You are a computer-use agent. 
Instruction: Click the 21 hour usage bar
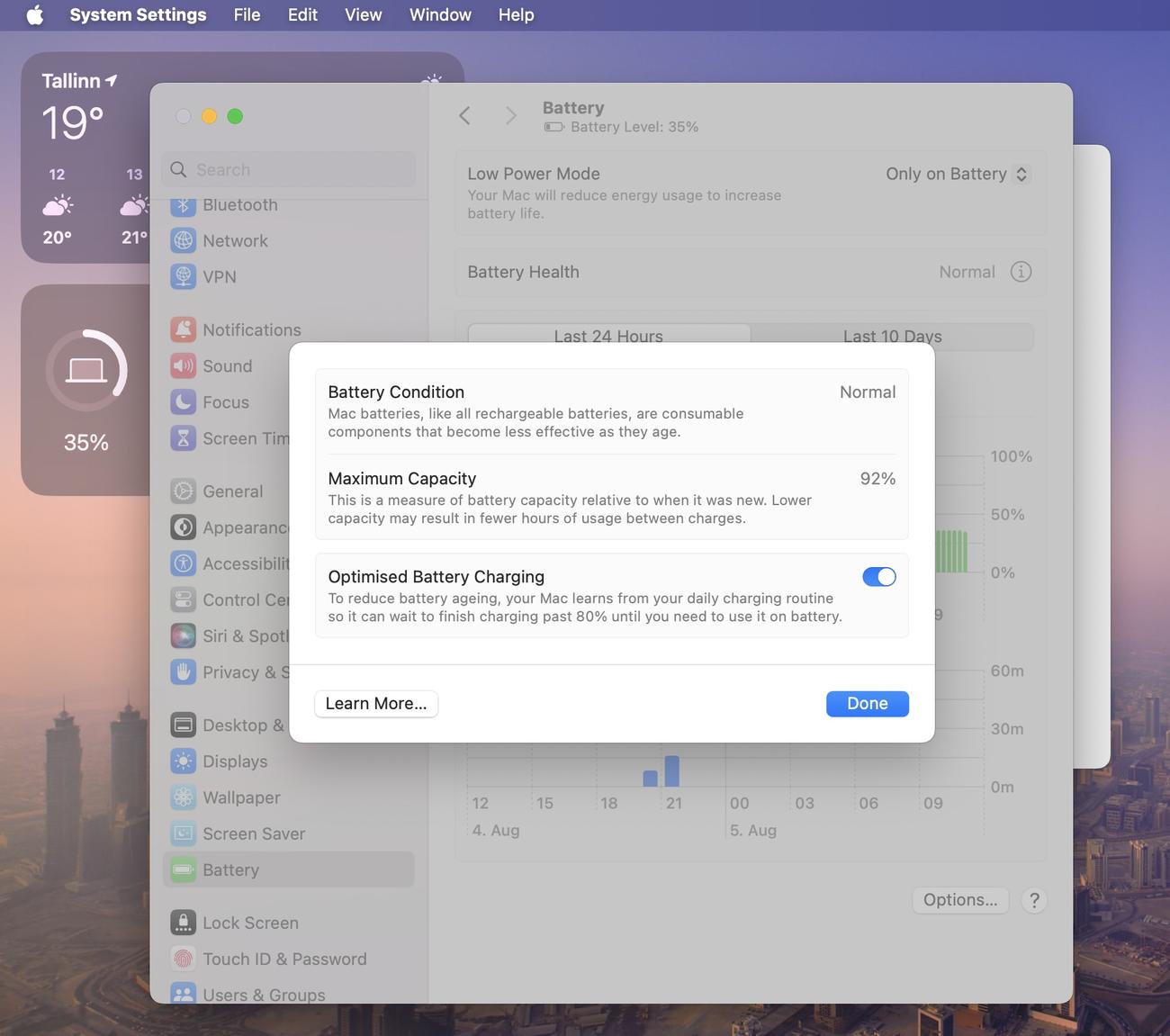671,771
